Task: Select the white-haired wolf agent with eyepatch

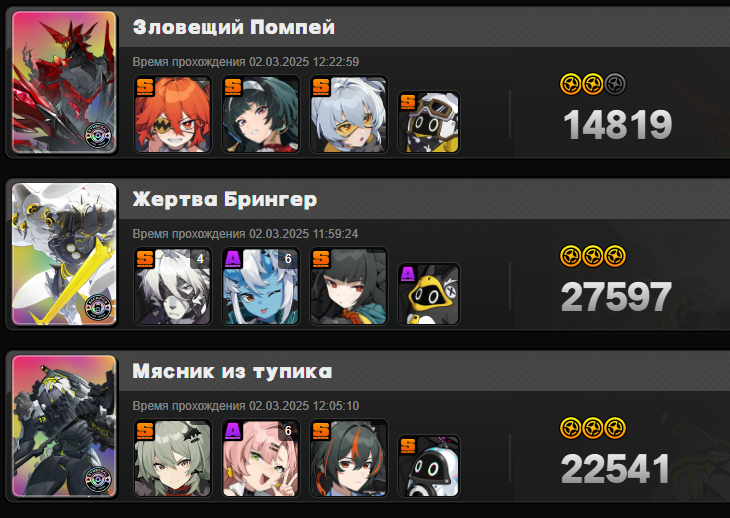Action: pos(173,286)
